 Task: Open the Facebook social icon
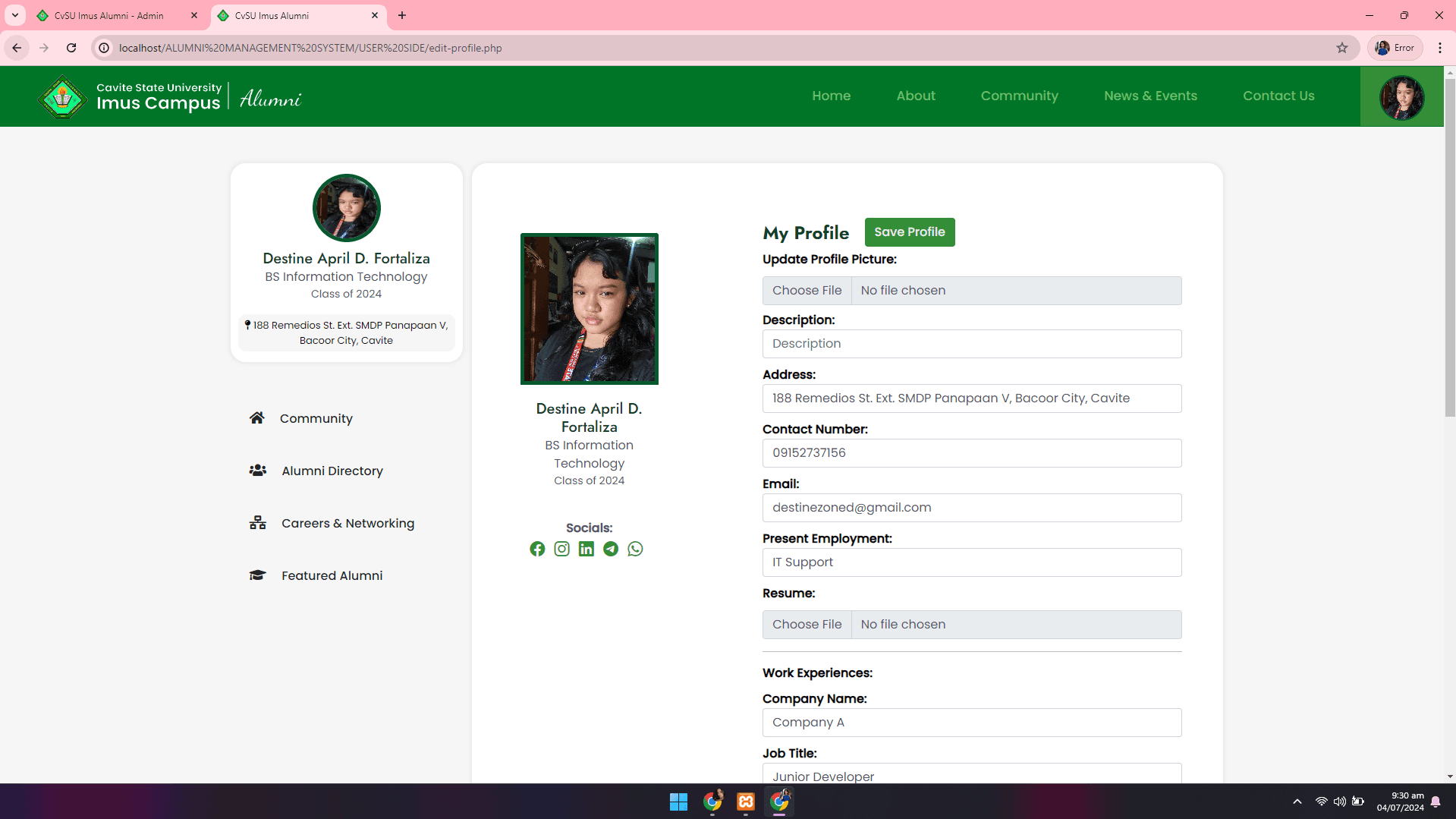click(x=537, y=549)
